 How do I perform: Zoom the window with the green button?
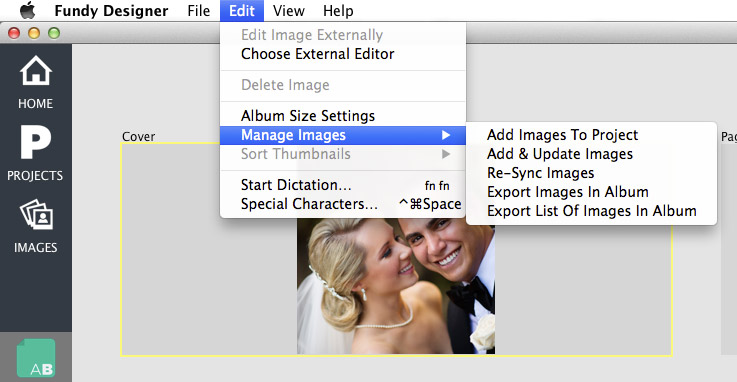54,33
